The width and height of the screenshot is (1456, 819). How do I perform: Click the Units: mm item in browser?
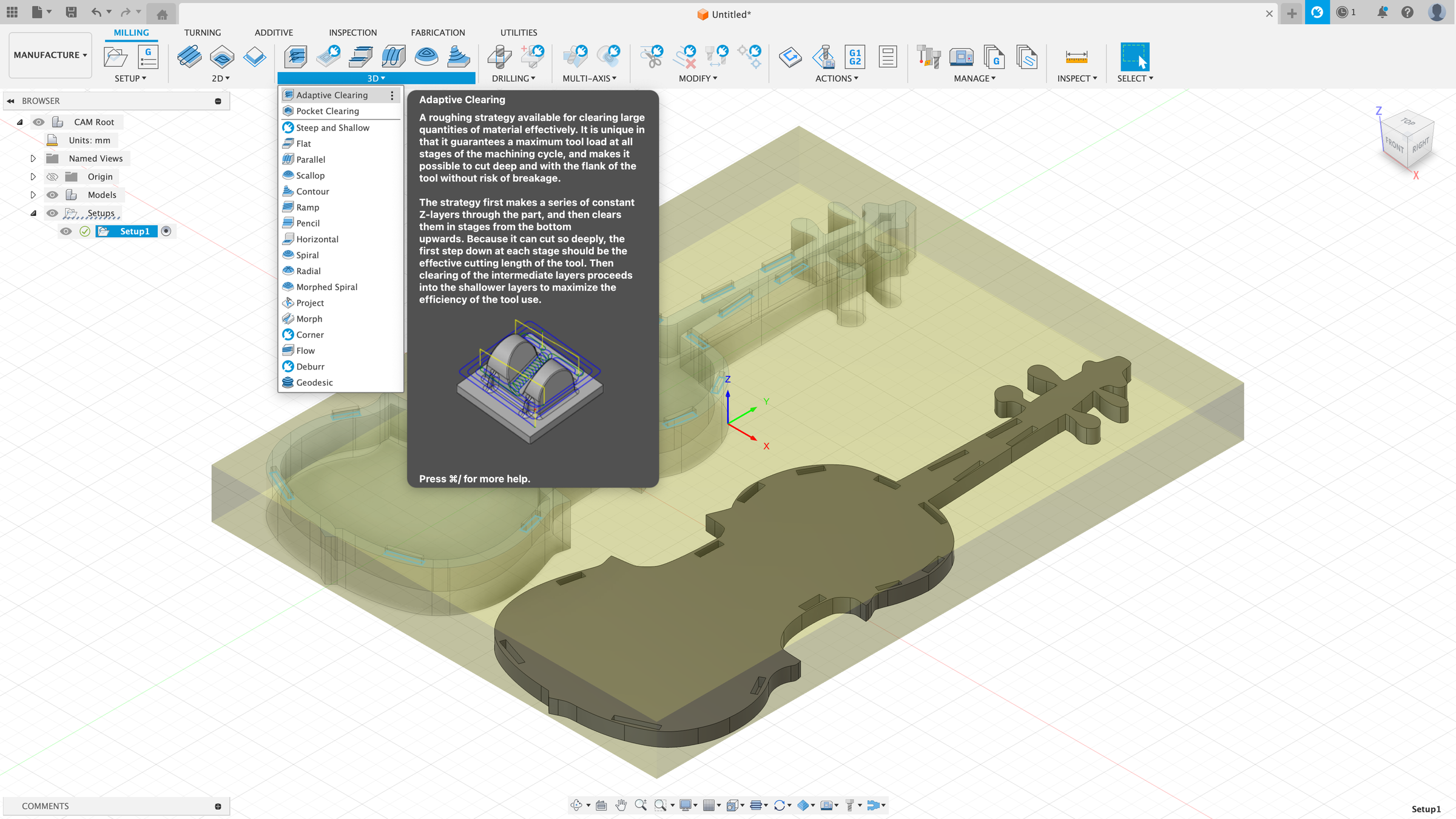point(89,140)
